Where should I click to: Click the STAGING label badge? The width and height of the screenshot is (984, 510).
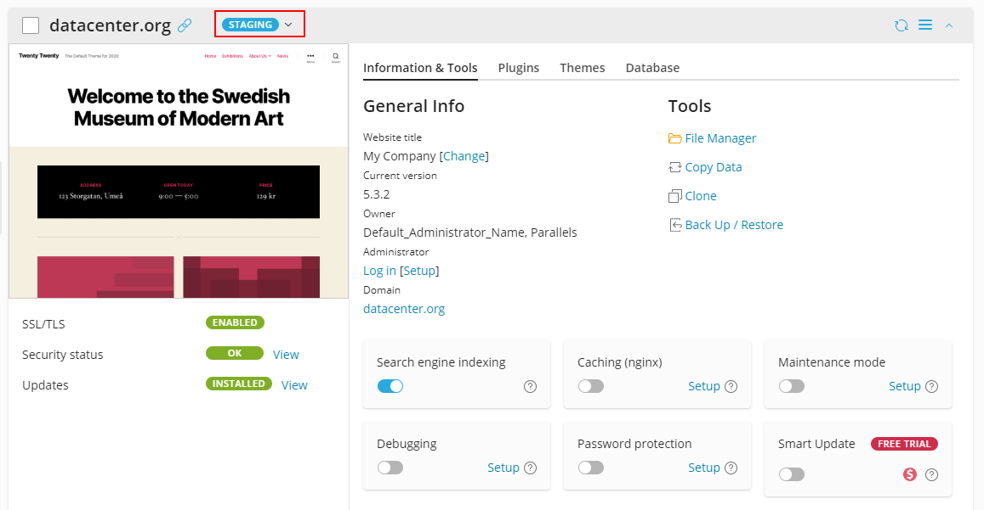coord(250,25)
